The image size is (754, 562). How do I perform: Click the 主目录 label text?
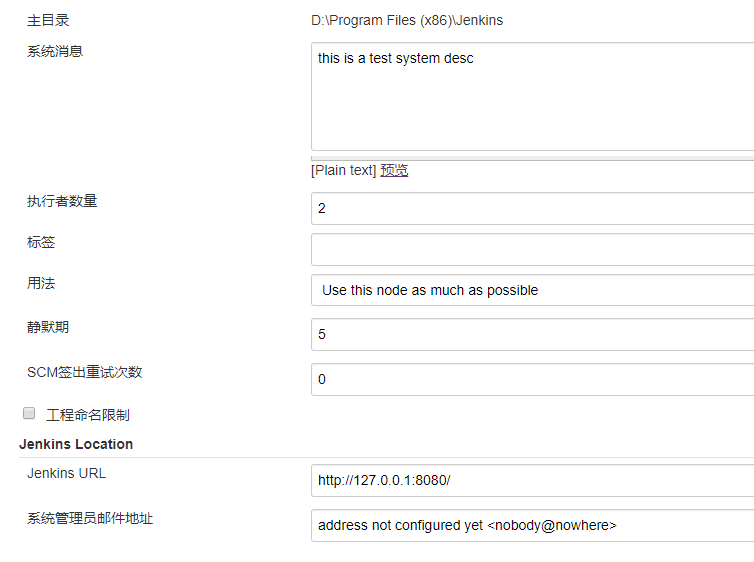click(x=48, y=20)
